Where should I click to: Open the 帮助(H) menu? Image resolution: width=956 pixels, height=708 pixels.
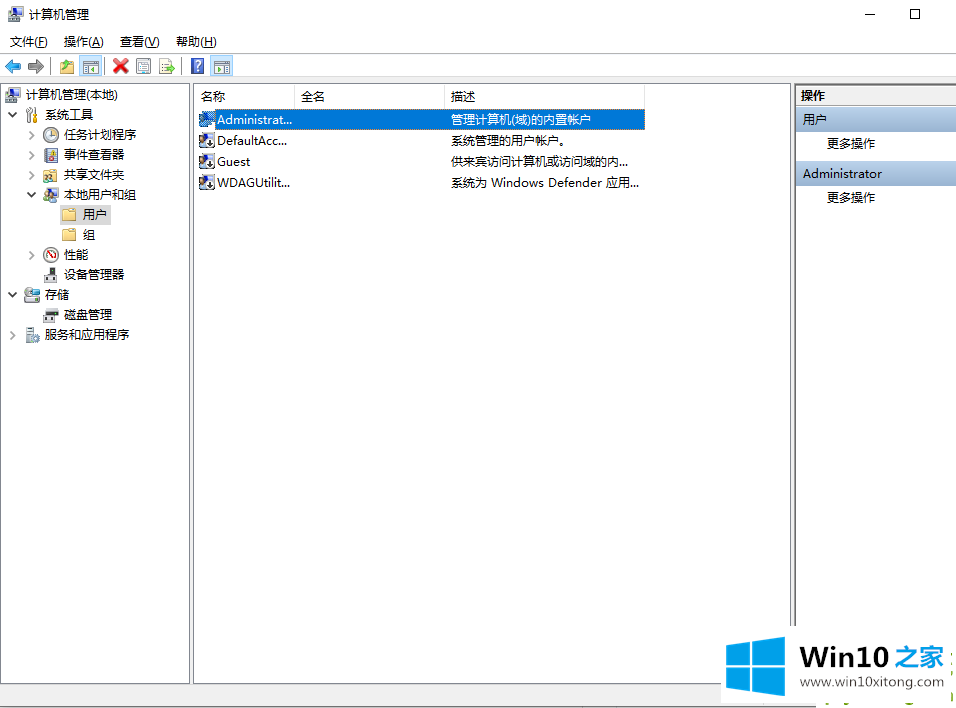coord(196,41)
